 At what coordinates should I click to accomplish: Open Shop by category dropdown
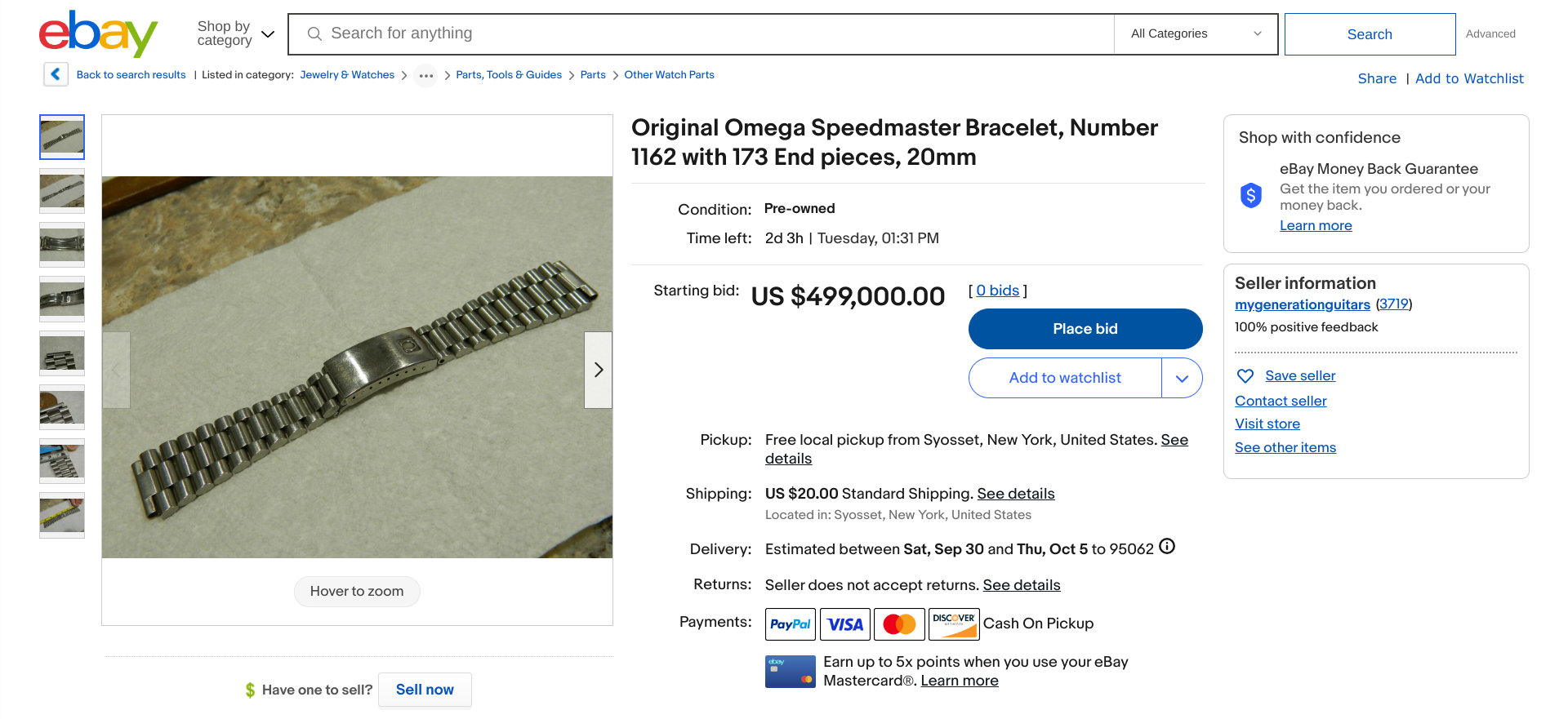pyautogui.click(x=235, y=33)
